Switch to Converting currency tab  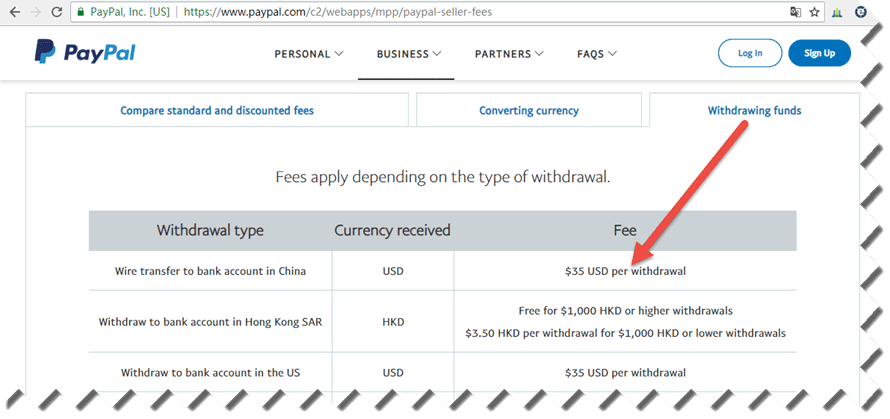(529, 110)
